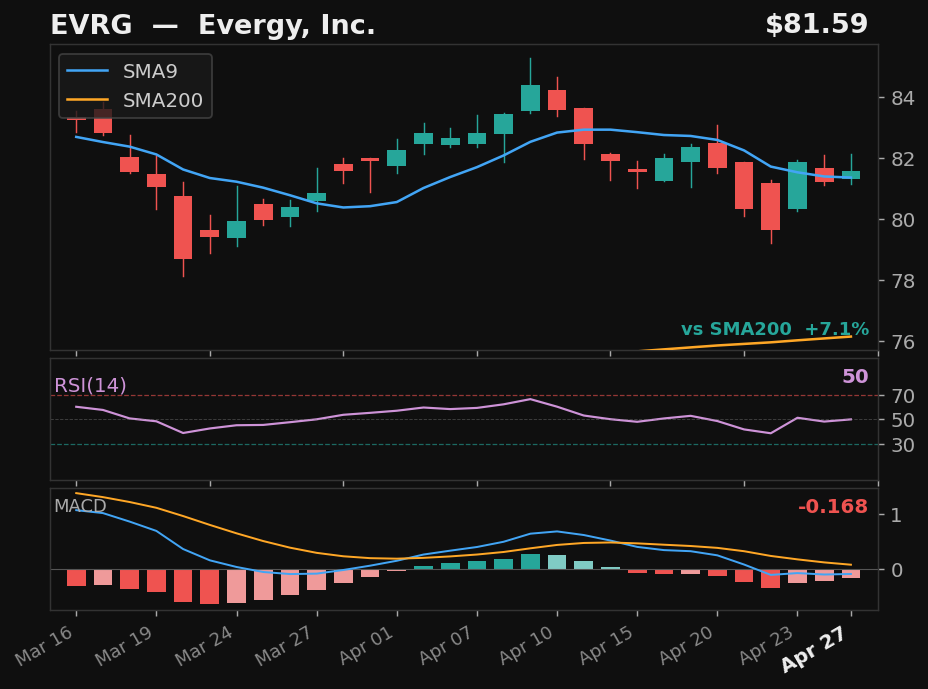Click the RSI peak near Apr 10
Screen dimensions: 928x689
(x=529, y=399)
